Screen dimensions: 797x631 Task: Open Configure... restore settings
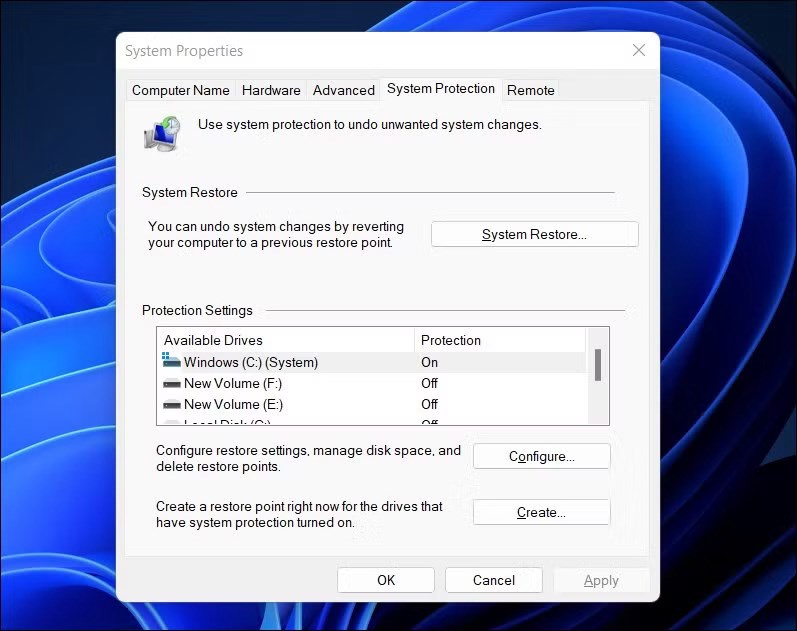pos(542,456)
